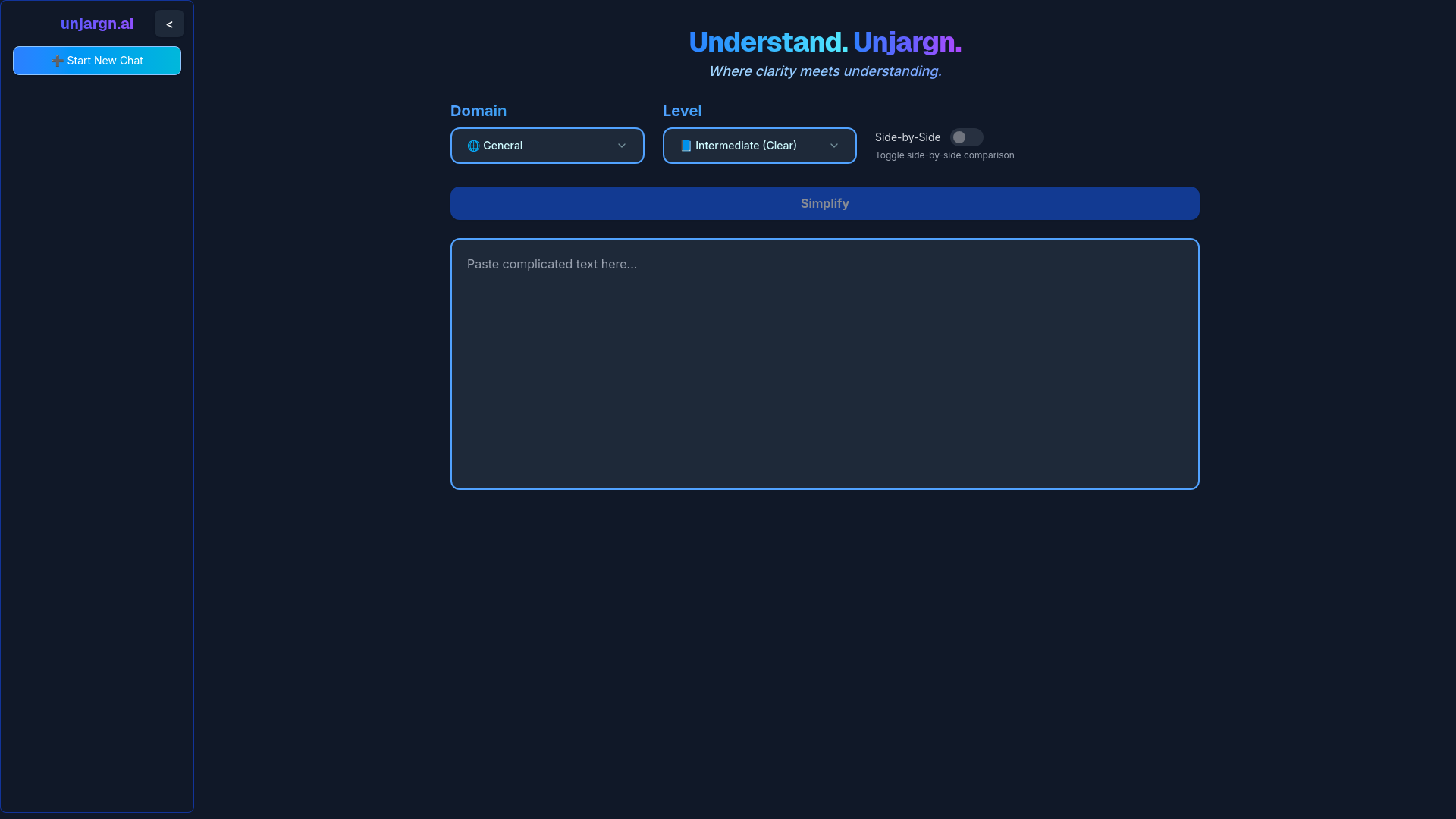Screen dimensions: 1456x819
Task: Click the 'Understand. Unjargn.' heading
Action: (x=824, y=42)
